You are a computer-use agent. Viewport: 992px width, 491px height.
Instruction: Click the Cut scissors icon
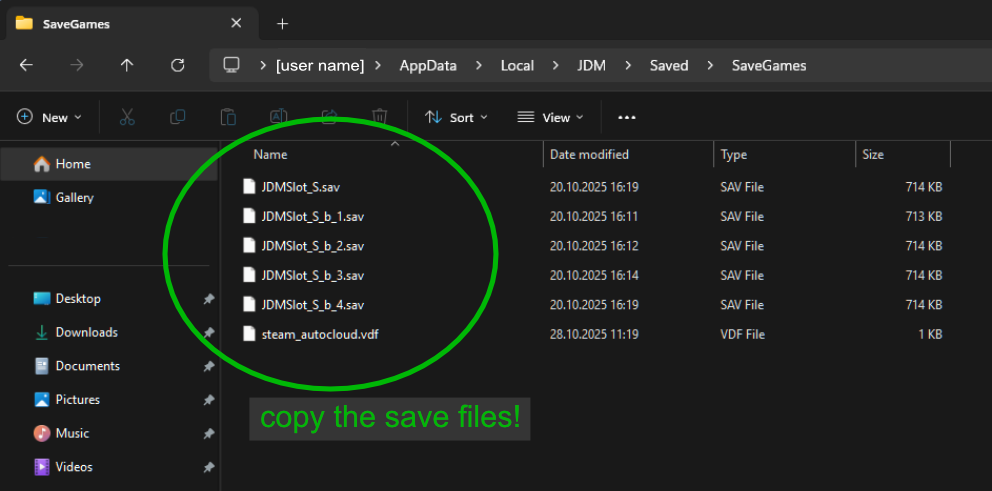coord(127,117)
